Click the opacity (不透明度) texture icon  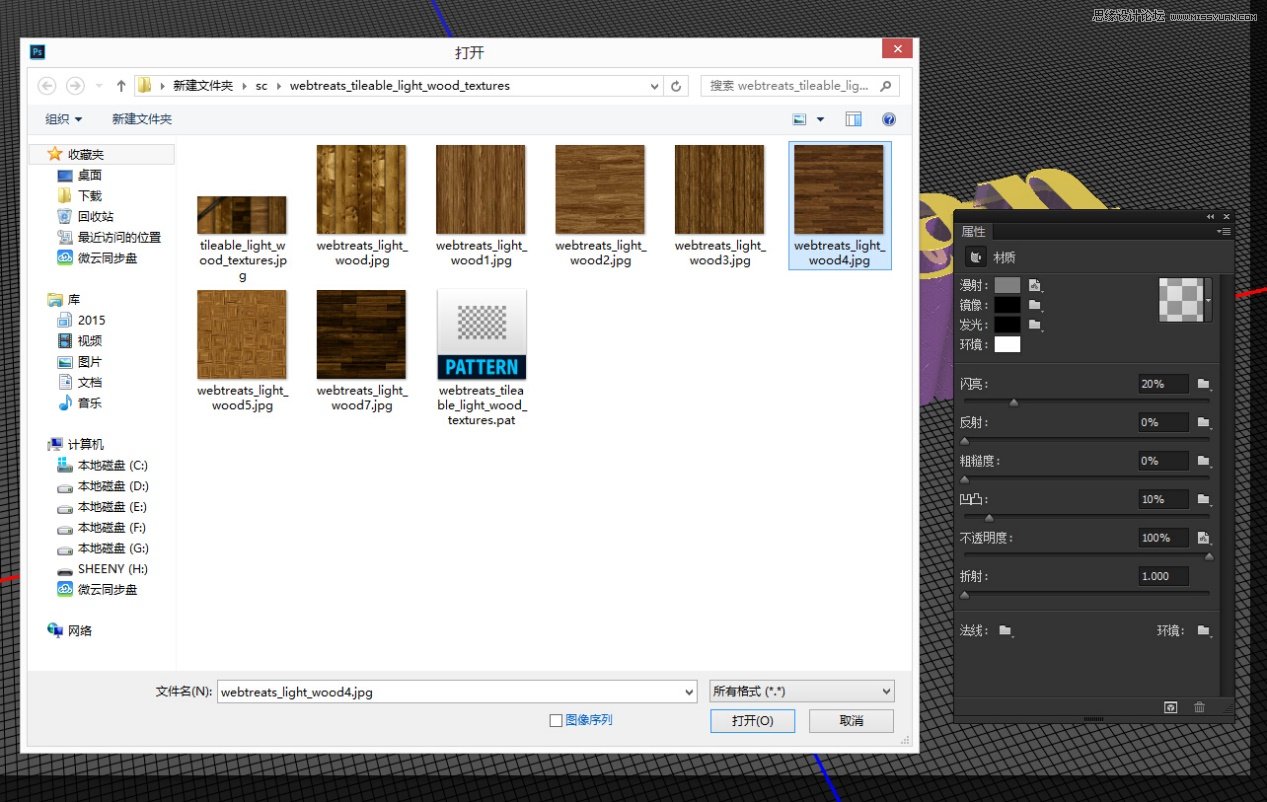[1203, 538]
